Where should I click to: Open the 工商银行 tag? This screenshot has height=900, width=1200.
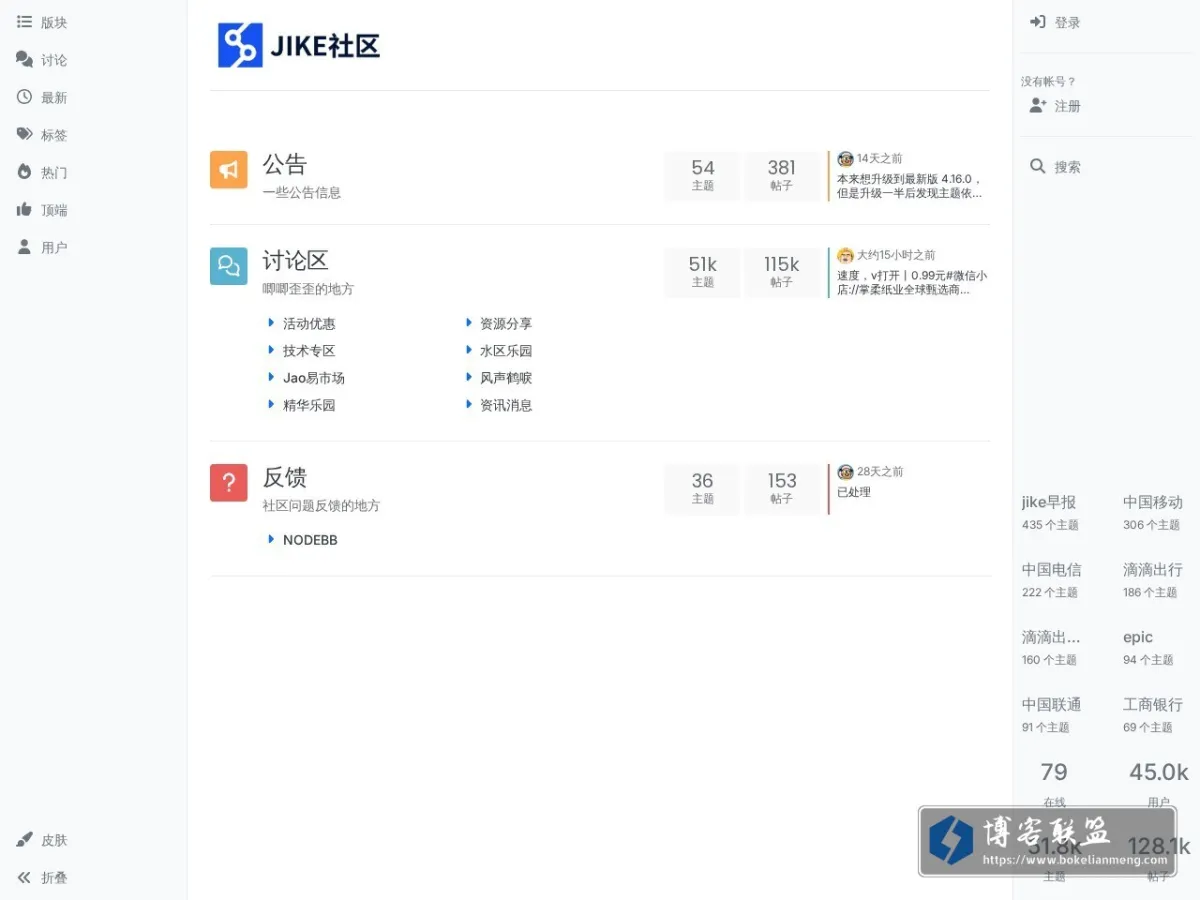1152,704
